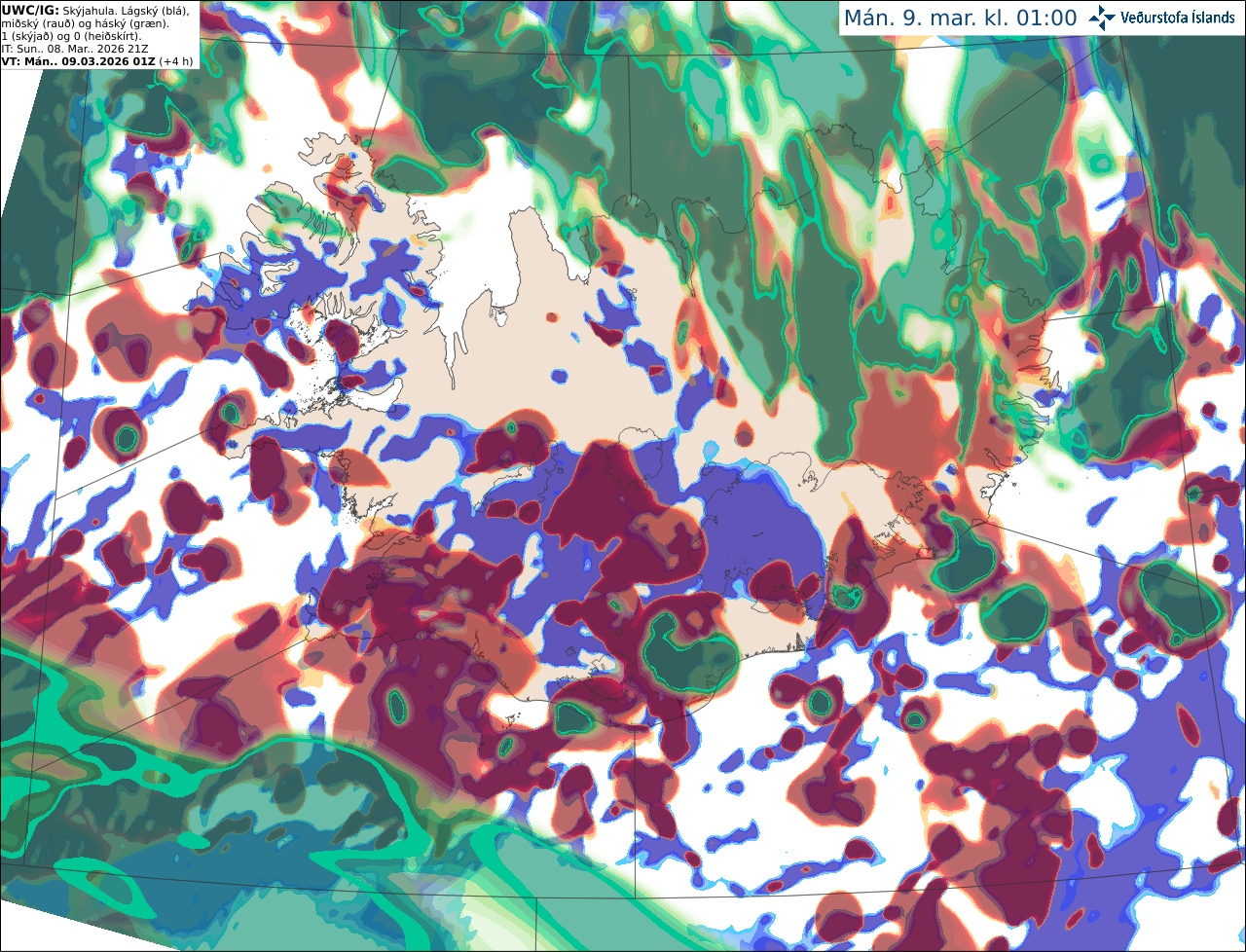Image resolution: width=1246 pixels, height=952 pixels.
Task: Click the bold 'UWC/IG:' legend label
Action: tap(30, 11)
